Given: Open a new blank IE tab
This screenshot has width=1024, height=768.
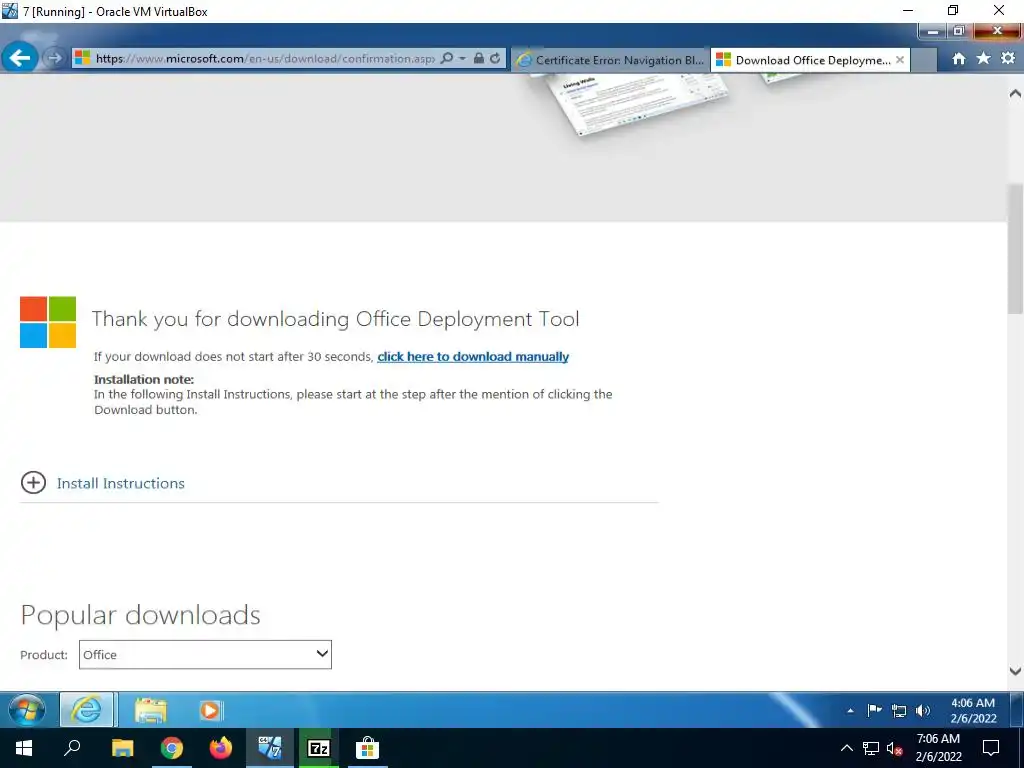Looking at the screenshot, I should point(923,60).
